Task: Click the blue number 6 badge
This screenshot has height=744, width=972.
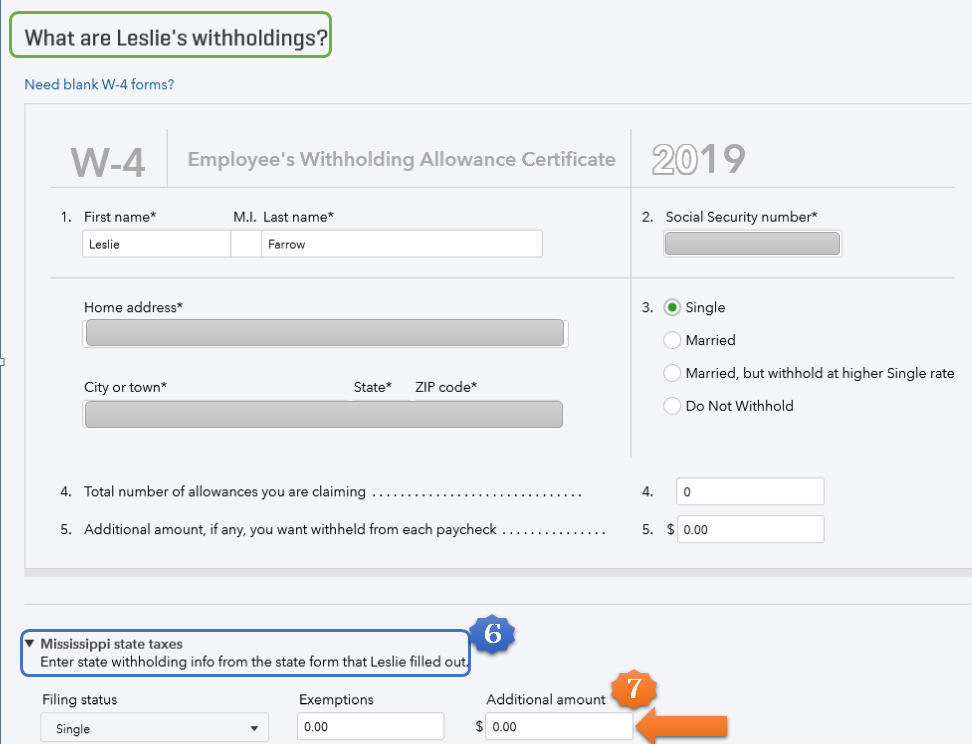Action: [492, 634]
